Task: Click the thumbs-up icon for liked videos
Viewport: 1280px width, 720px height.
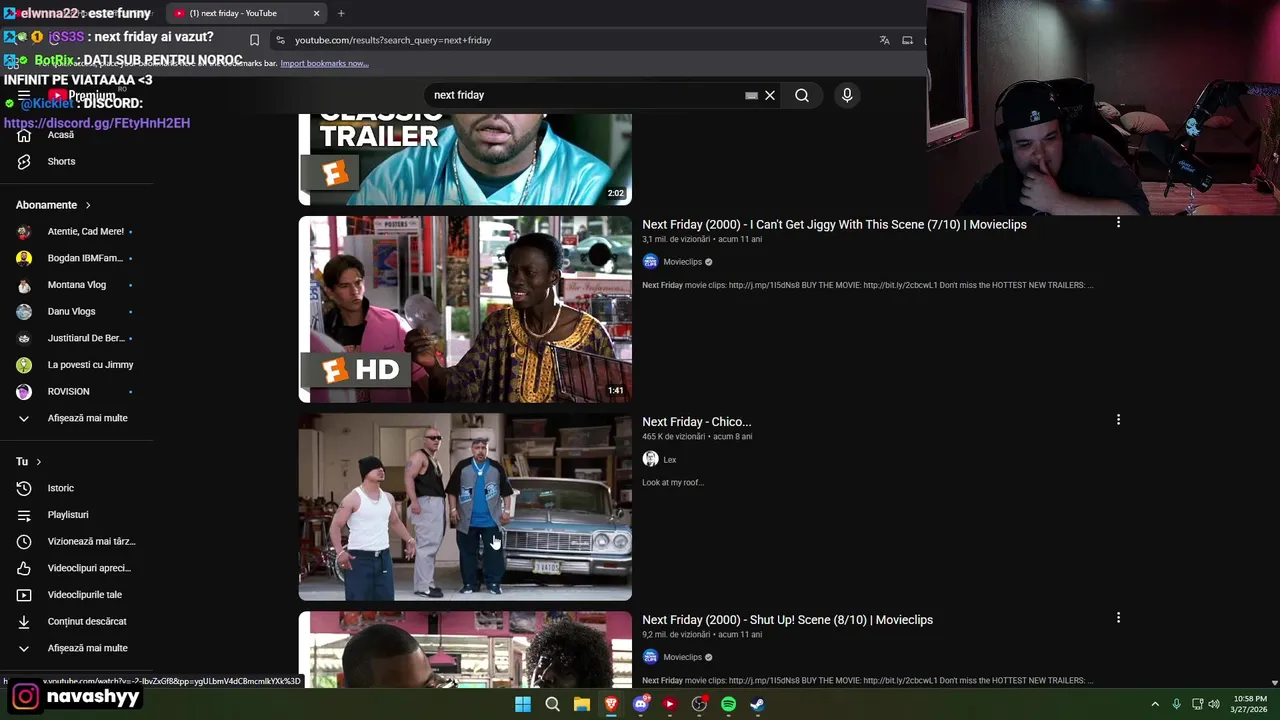Action: pyautogui.click(x=24, y=568)
